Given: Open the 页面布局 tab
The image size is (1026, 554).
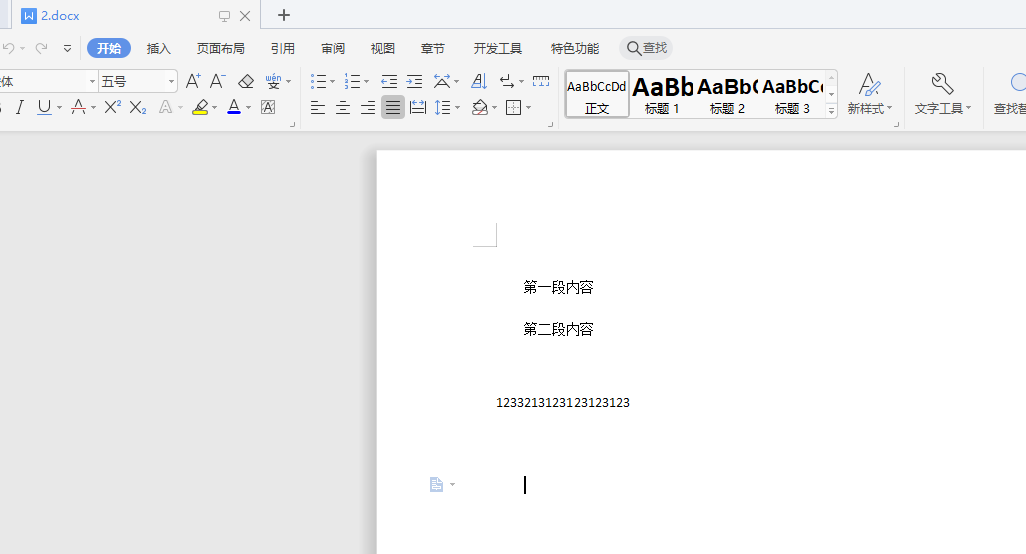Looking at the screenshot, I should 221,48.
